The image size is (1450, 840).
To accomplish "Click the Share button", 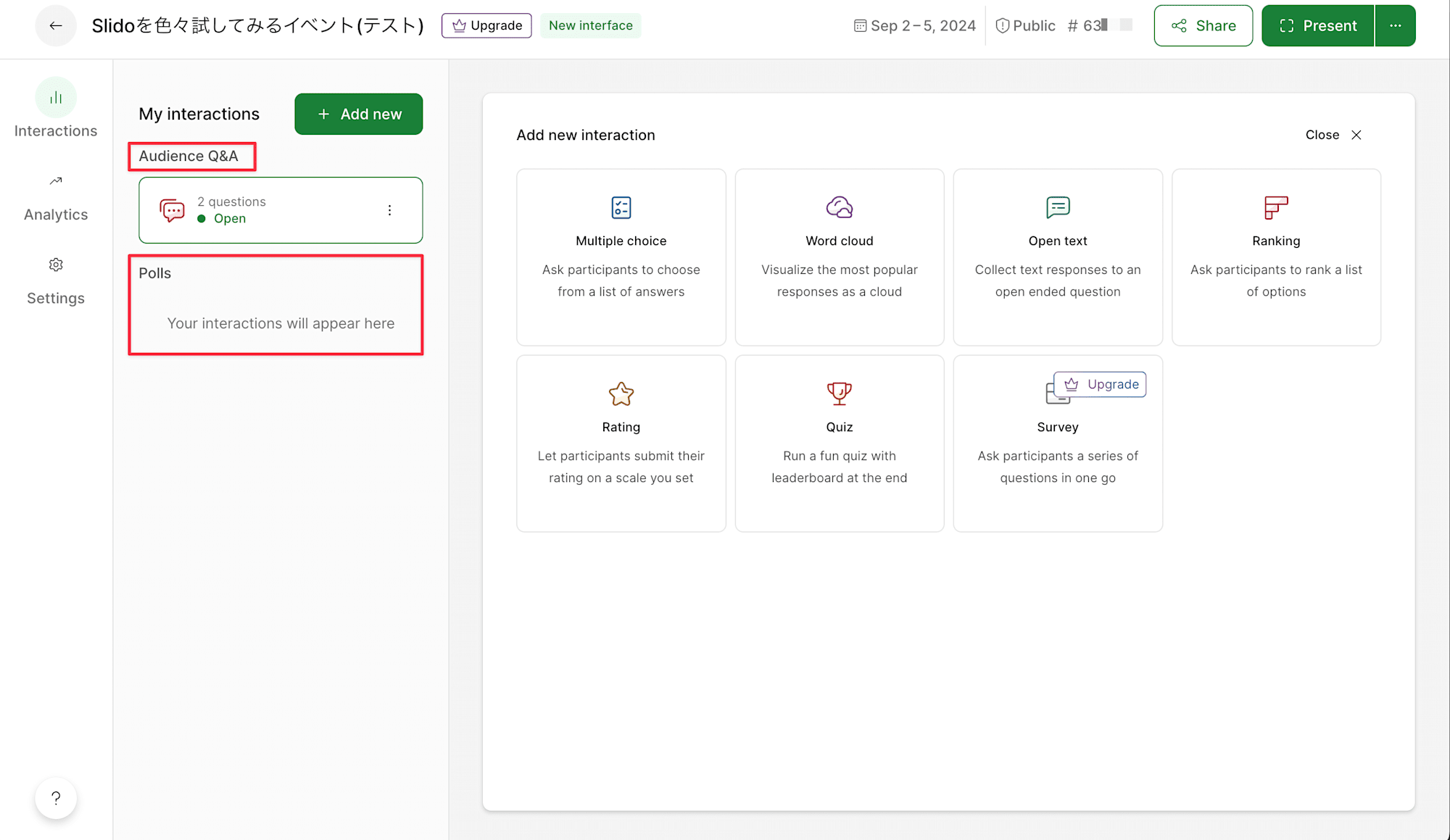I will coord(1204,25).
